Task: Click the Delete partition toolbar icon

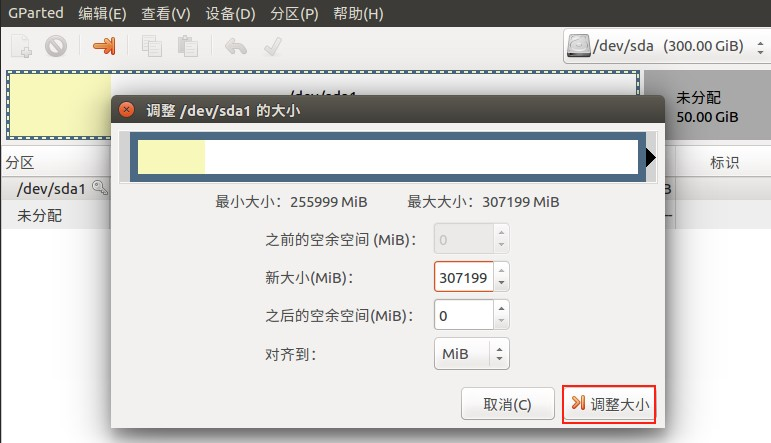Action: [56, 47]
